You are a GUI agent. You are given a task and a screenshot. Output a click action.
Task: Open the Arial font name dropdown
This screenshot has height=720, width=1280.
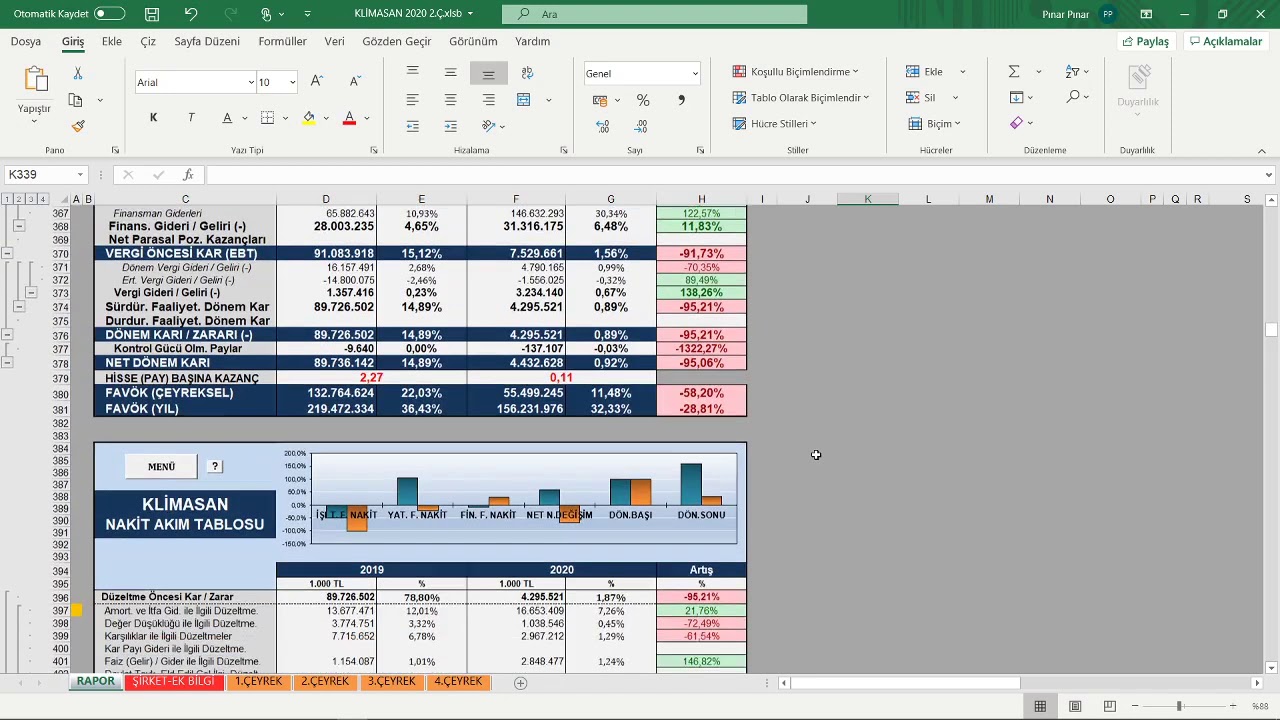[x=250, y=82]
